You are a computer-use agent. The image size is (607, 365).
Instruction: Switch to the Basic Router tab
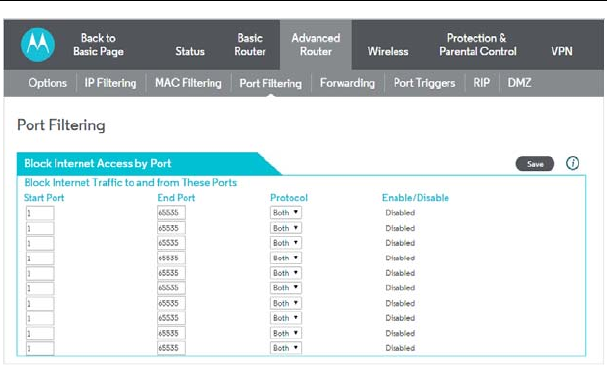coord(250,45)
